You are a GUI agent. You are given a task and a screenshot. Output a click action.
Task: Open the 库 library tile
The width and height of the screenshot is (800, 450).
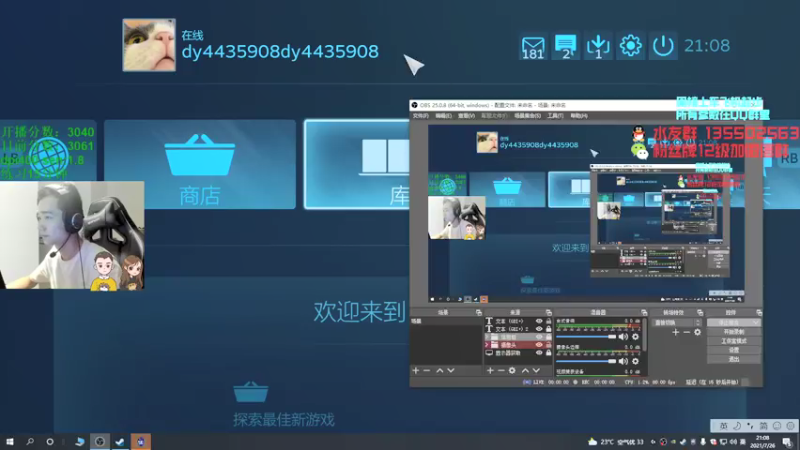357,164
